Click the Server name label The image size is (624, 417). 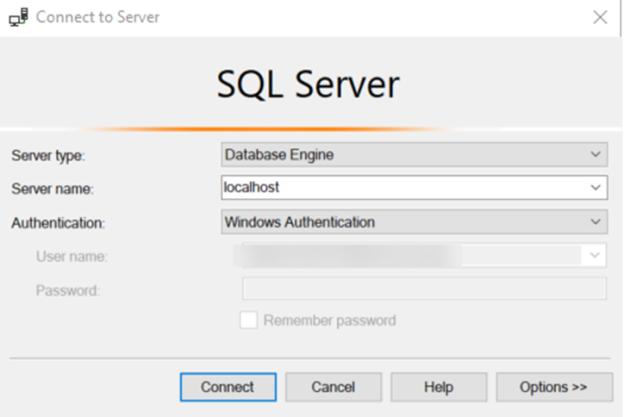pyautogui.click(x=53, y=189)
